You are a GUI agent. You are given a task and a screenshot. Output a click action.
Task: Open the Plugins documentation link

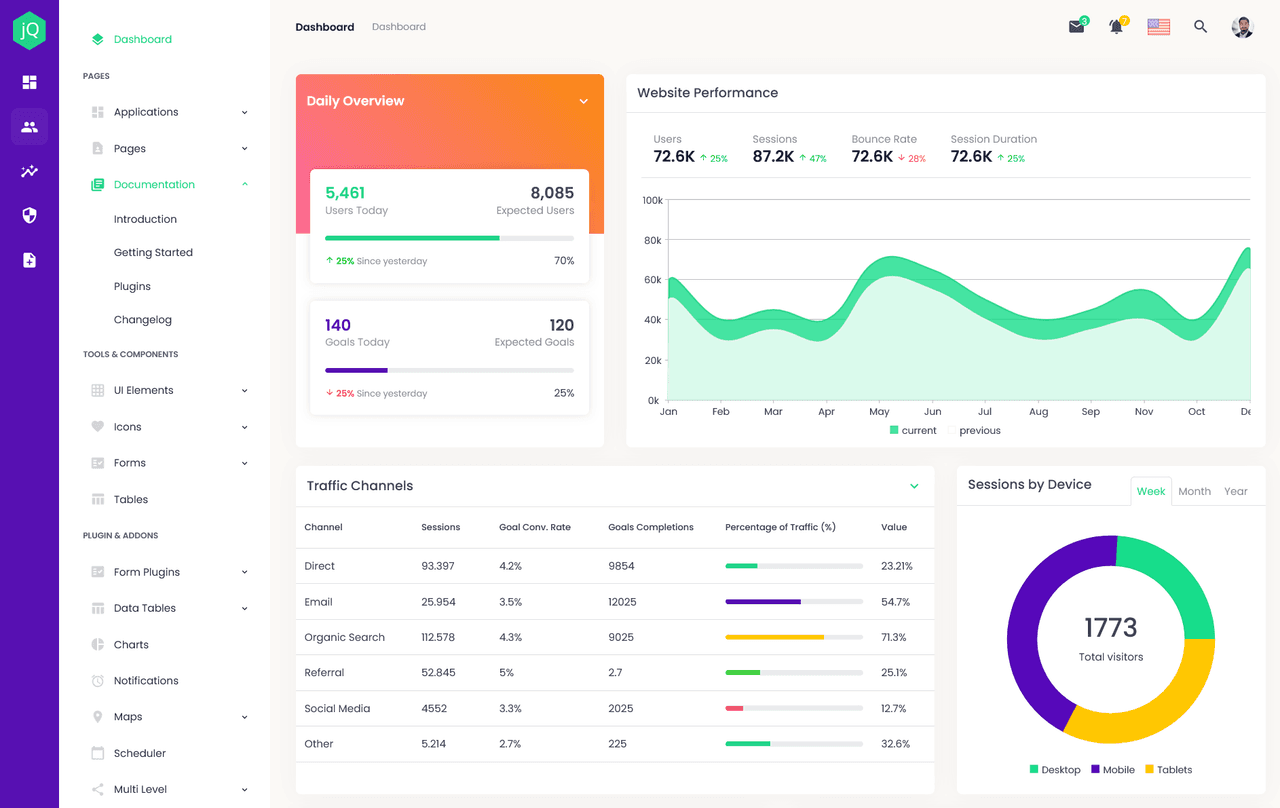pyautogui.click(x=132, y=286)
